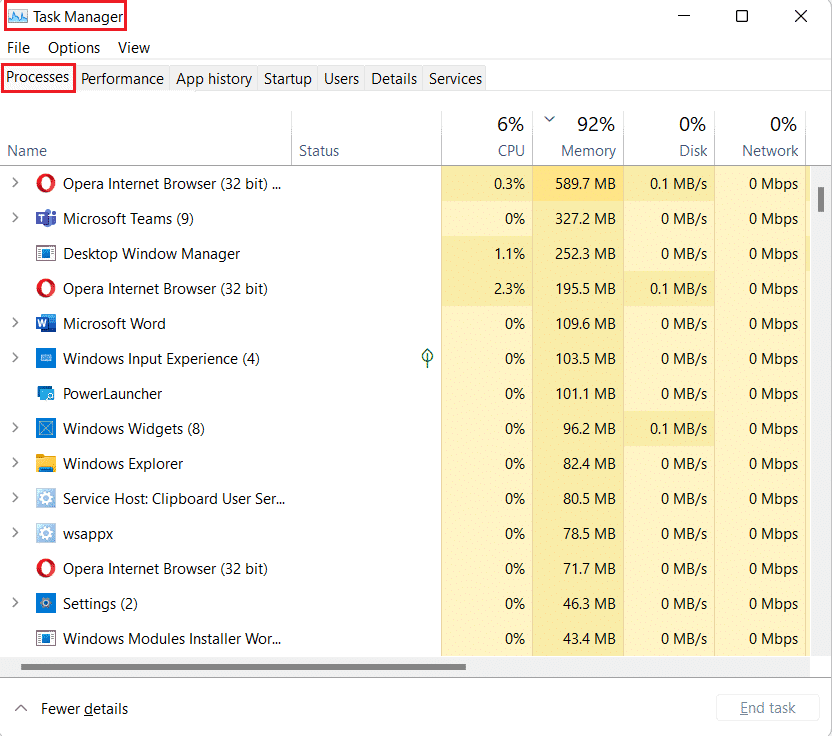Click the Opera Internet Browser process icon

coord(44,184)
